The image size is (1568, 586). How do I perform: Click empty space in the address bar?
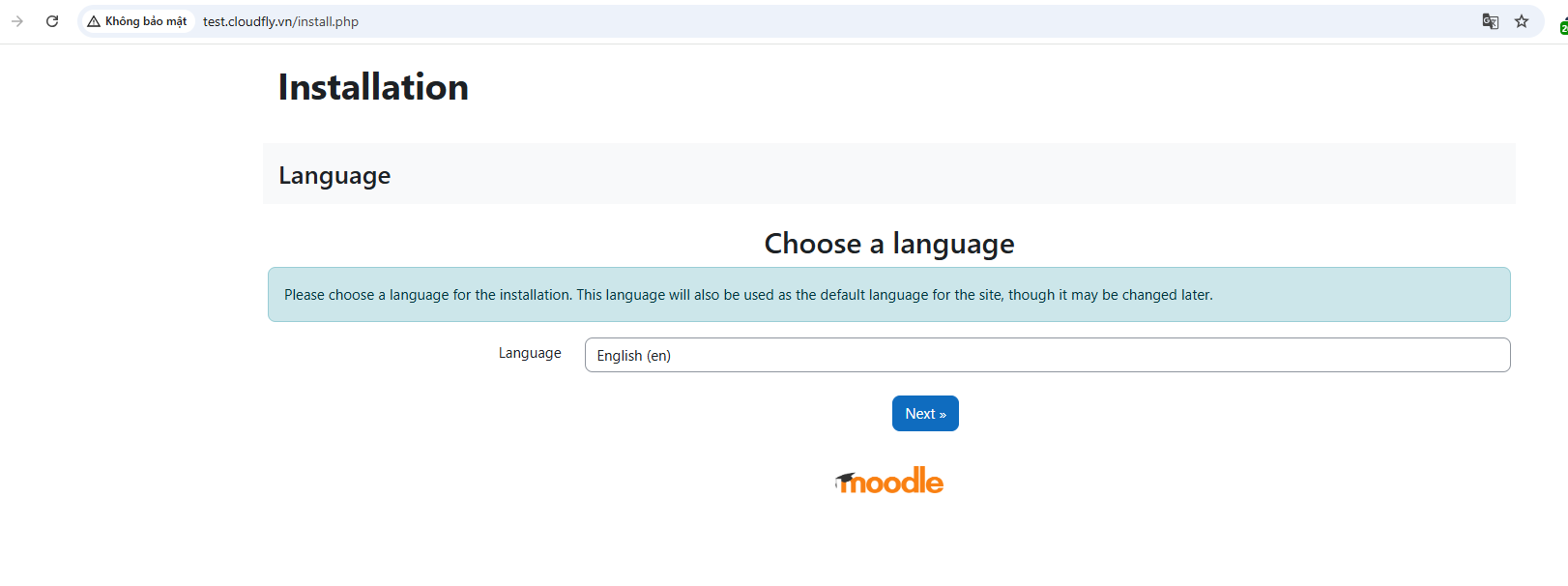point(870,21)
